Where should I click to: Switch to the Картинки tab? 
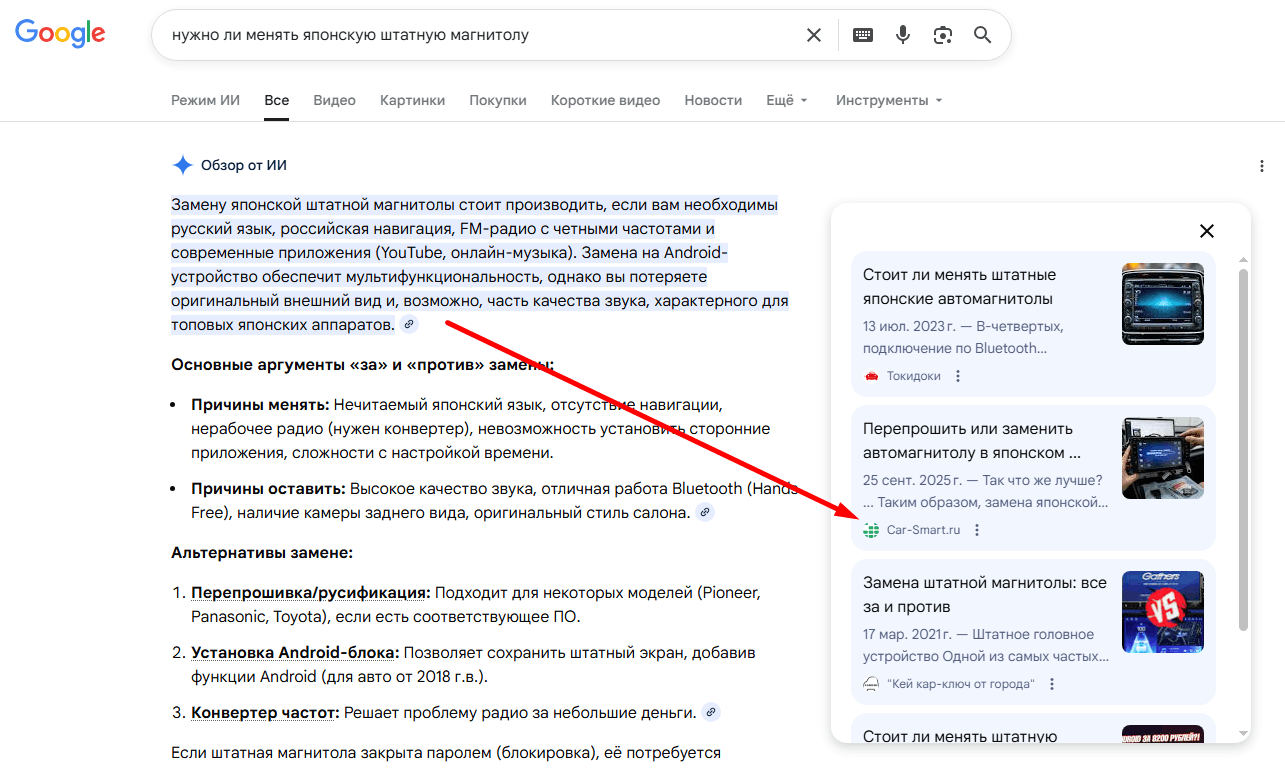click(x=412, y=100)
